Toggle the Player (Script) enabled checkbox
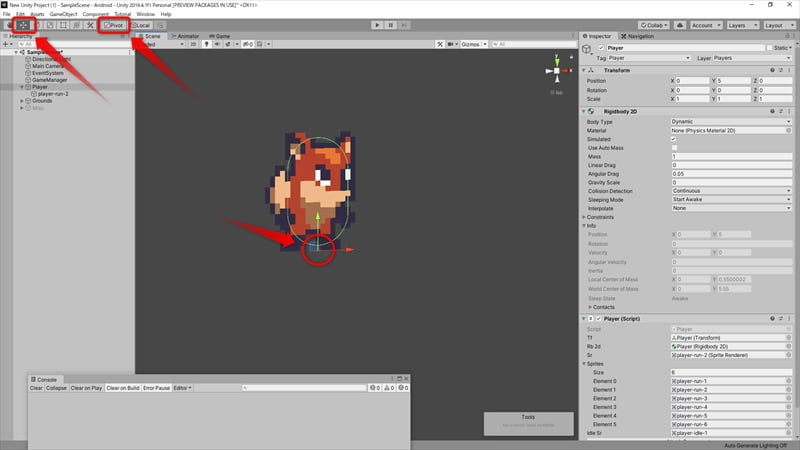This screenshot has height=450, width=800. (x=599, y=319)
